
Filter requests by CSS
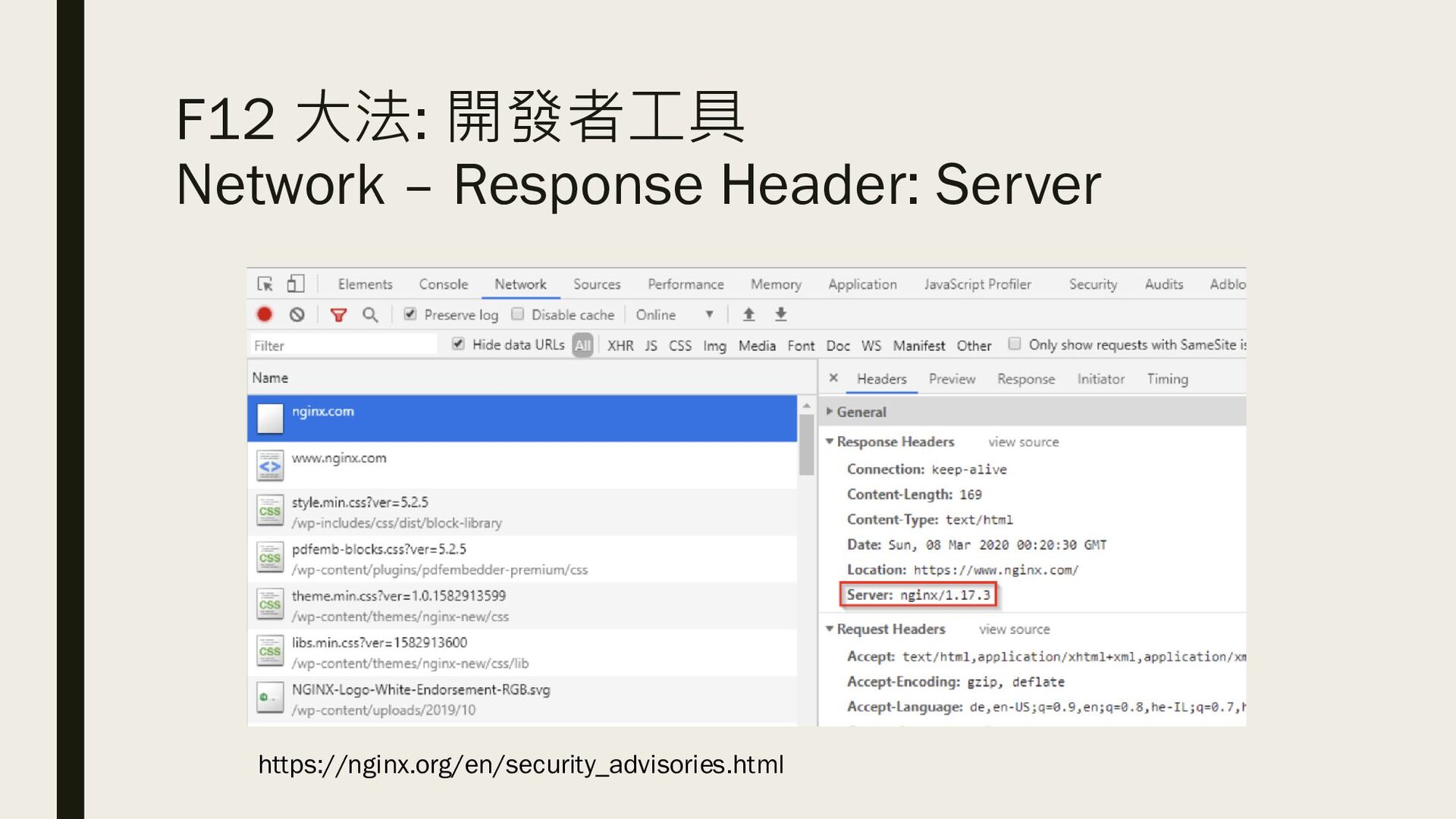[680, 346]
